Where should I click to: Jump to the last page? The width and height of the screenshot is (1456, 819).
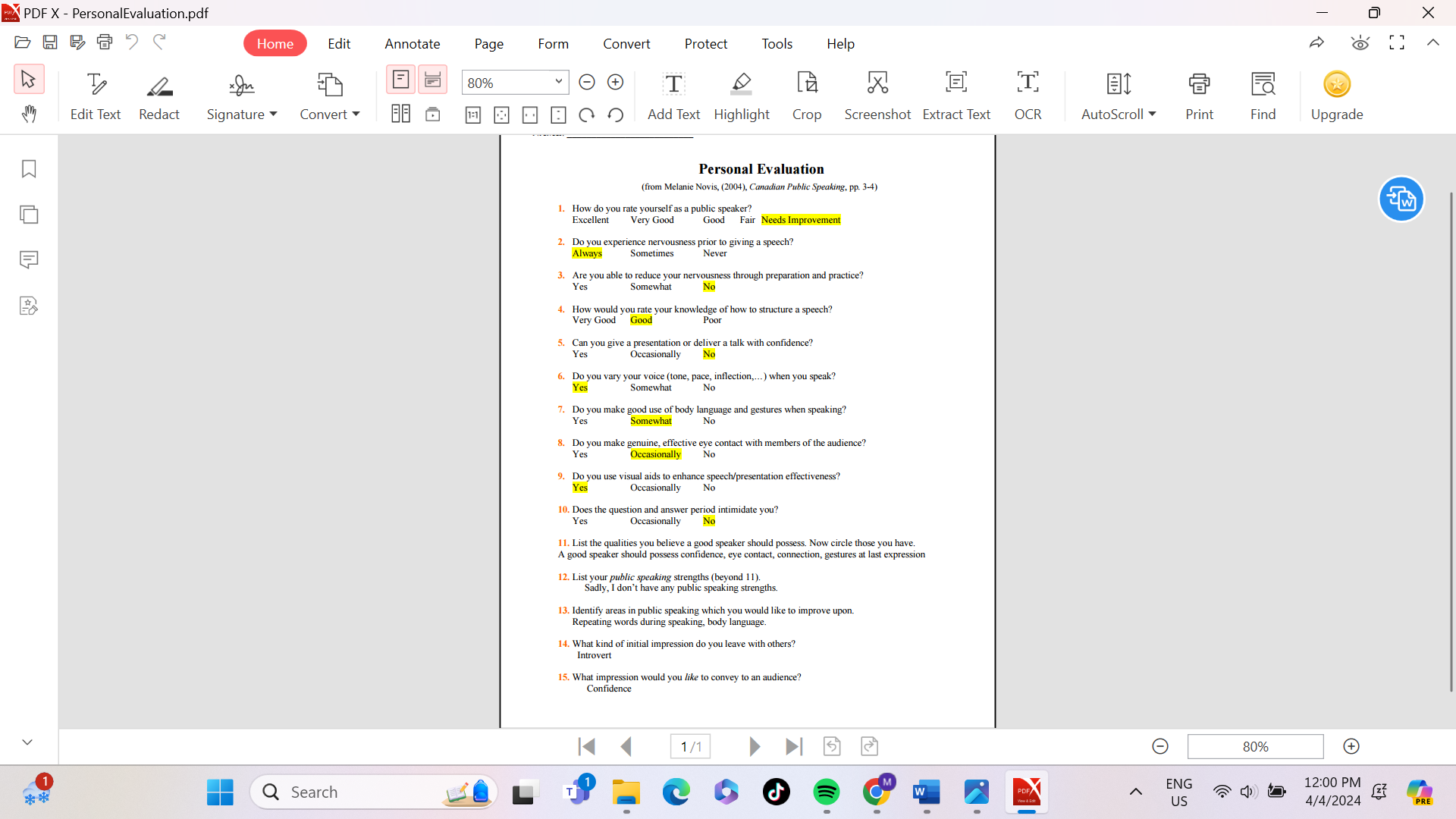tap(794, 746)
